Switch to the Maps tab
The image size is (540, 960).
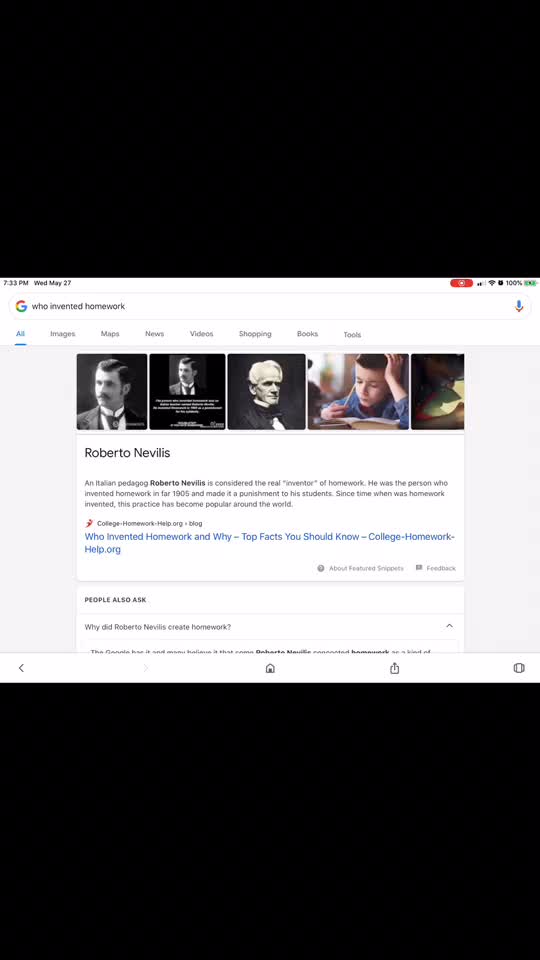click(x=110, y=334)
